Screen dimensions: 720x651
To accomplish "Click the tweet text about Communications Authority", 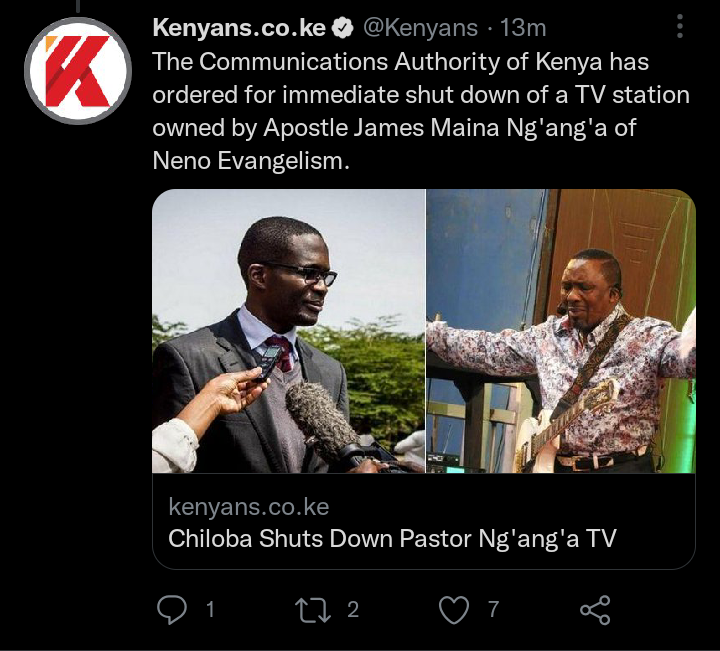I will [x=421, y=111].
